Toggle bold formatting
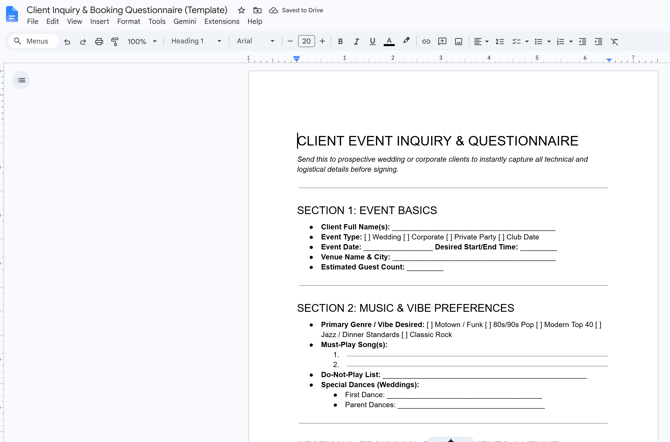Image resolution: width=670 pixels, height=442 pixels. tap(341, 41)
